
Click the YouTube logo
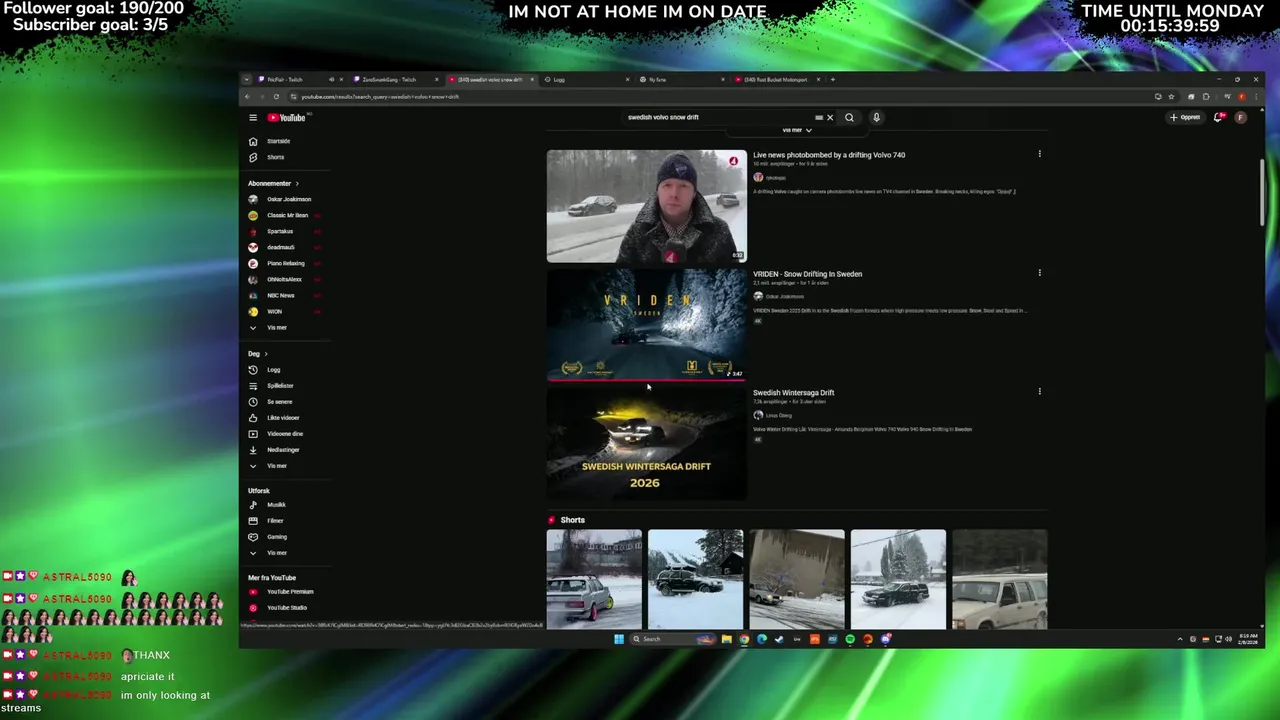coord(287,118)
